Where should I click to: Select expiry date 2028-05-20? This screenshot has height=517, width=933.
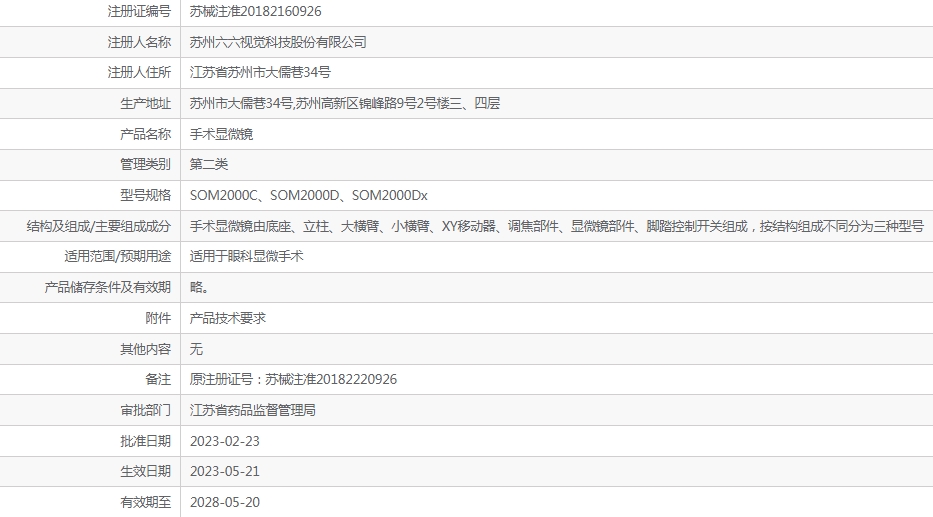pos(225,503)
